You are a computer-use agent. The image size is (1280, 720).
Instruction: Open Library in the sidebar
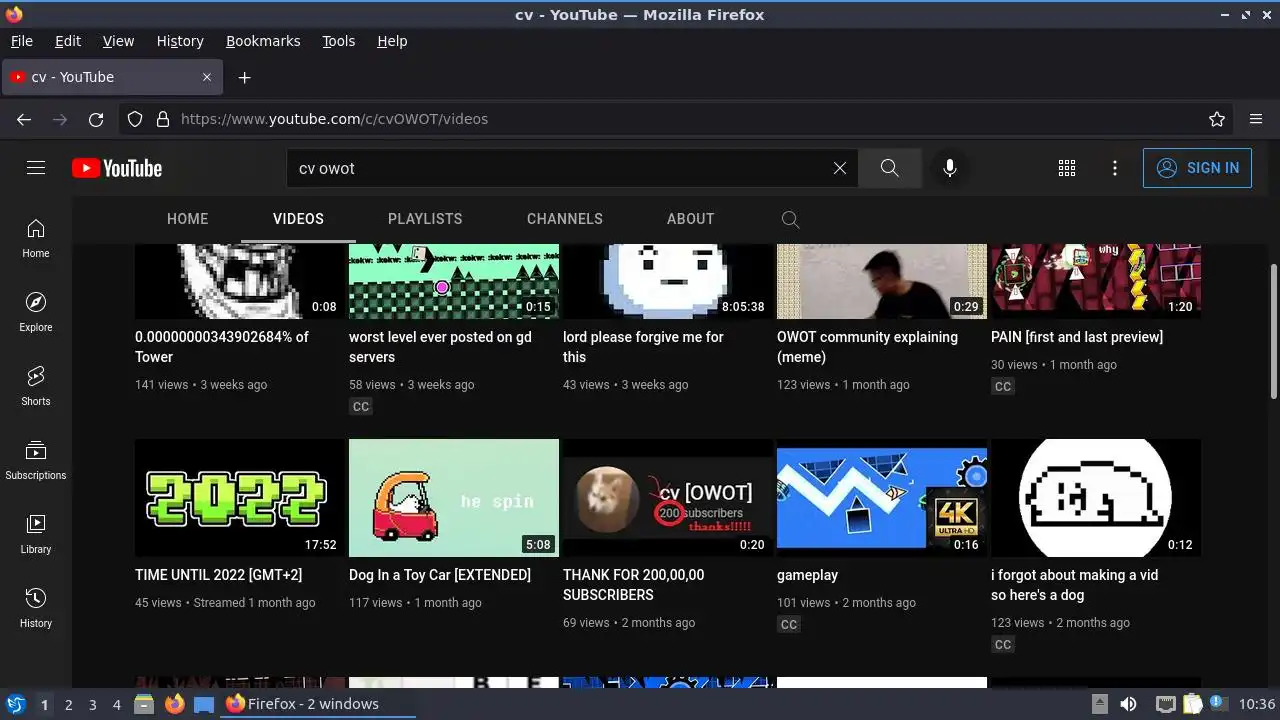(x=36, y=535)
